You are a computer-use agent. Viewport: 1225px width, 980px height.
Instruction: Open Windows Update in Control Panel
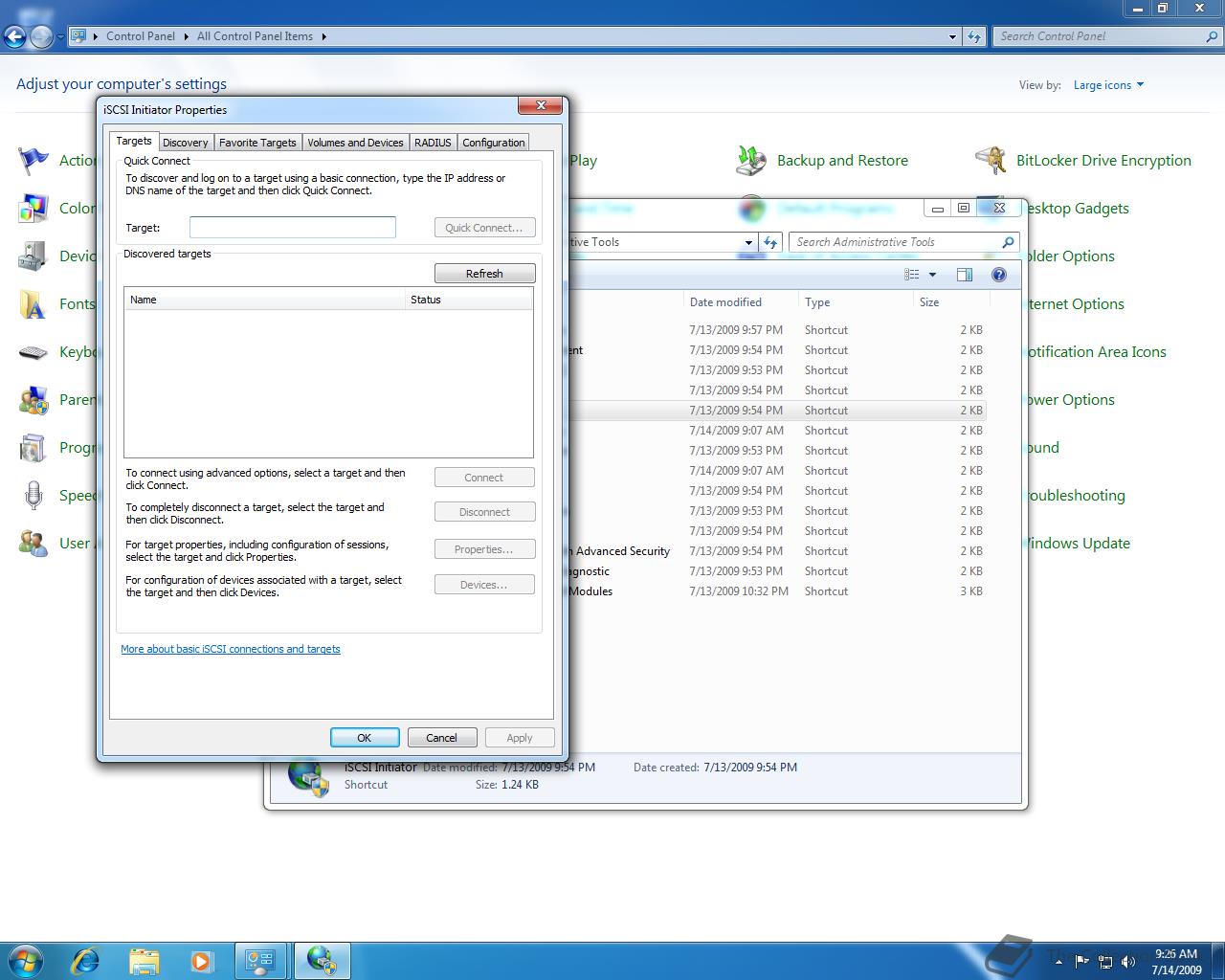1078,544
